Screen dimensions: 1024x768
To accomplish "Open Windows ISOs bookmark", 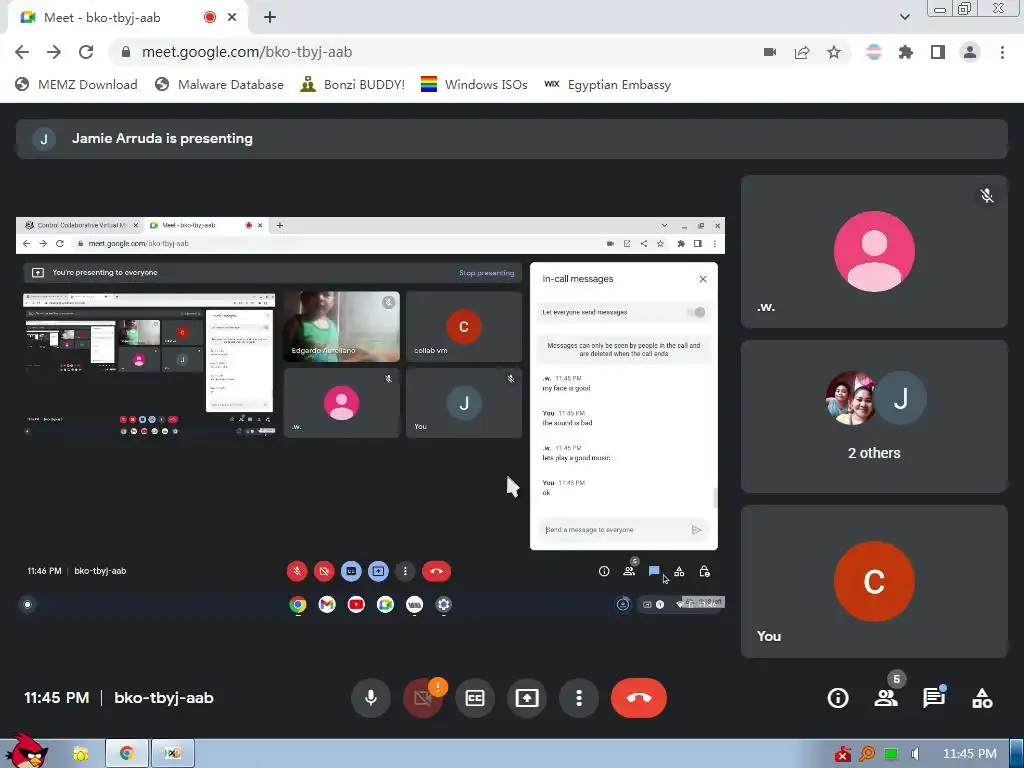I will point(474,84).
